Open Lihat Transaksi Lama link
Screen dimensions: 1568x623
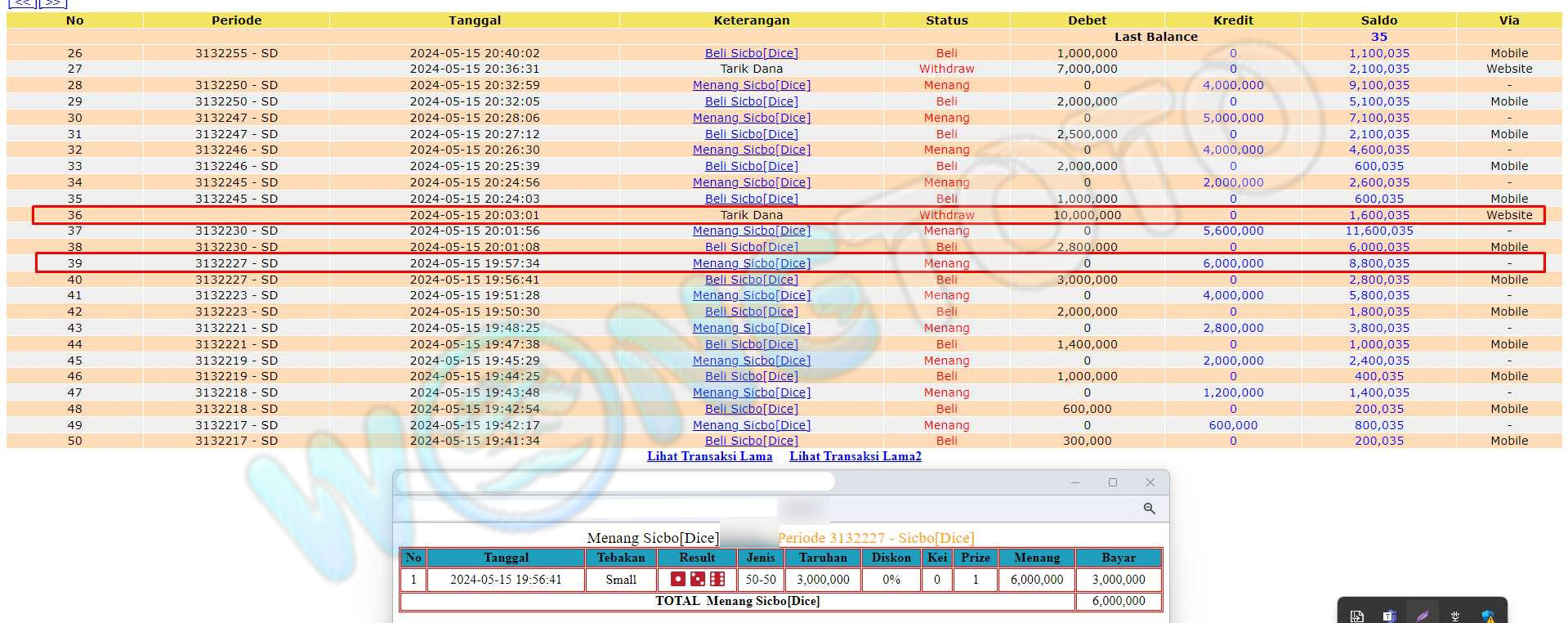(x=709, y=456)
